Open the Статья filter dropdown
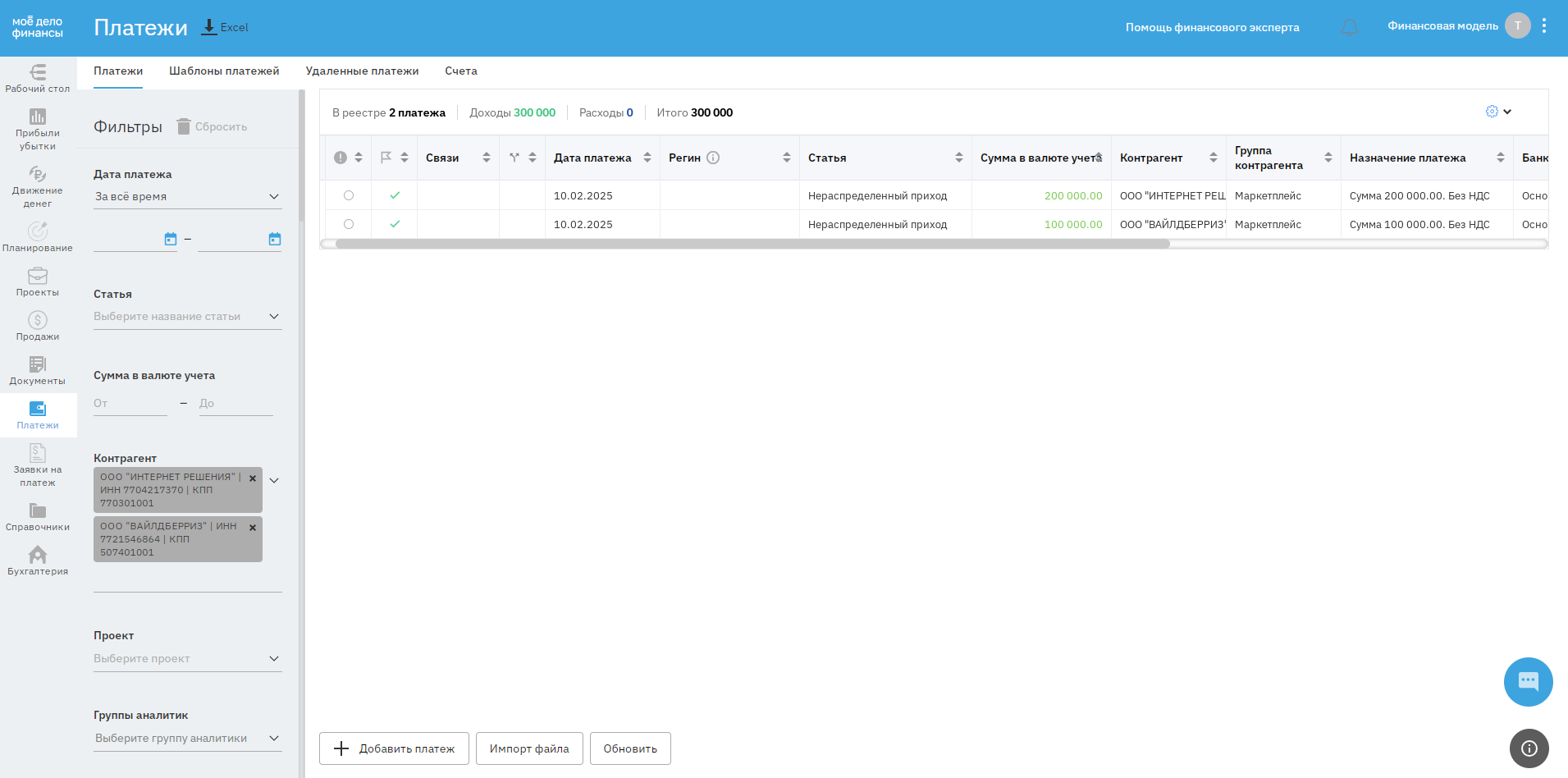The height and width of the screenshot is (778, 1568). tap(274, 317)
